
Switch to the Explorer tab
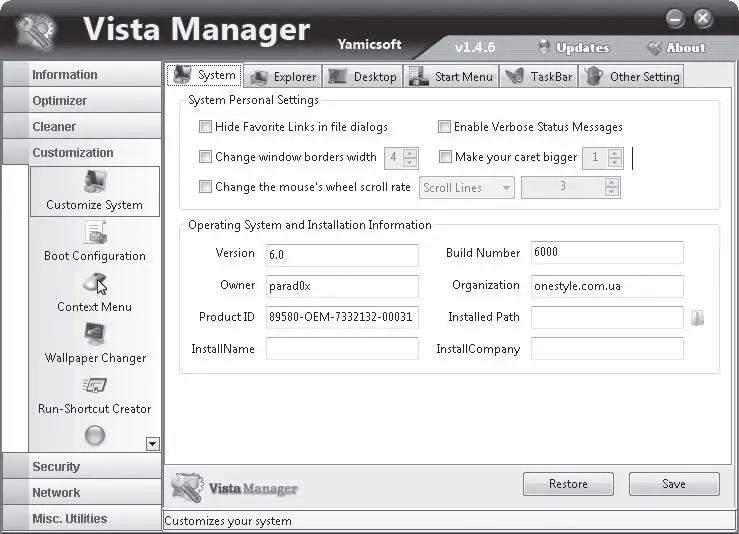[x=283, y=76]
